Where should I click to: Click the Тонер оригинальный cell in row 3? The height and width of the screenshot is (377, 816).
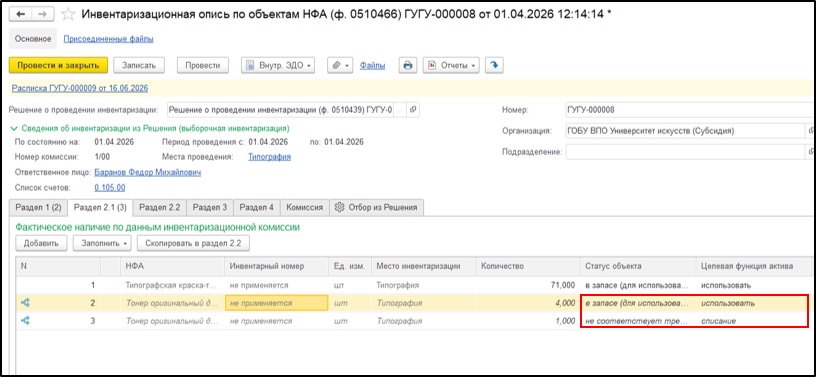pyautogui.click(x=172, y=321)
